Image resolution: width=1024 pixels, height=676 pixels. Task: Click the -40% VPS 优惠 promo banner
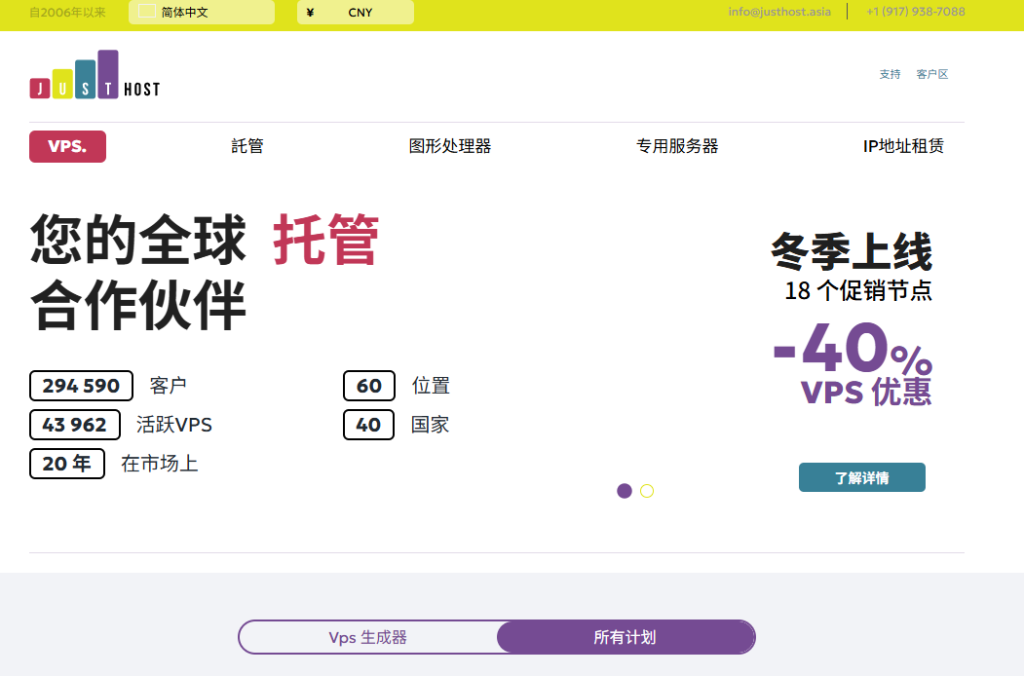(x=852, y=362)
